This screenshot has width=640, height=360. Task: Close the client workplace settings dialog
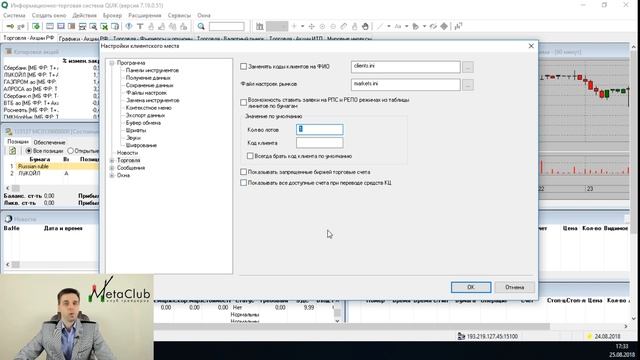[531, 46]
